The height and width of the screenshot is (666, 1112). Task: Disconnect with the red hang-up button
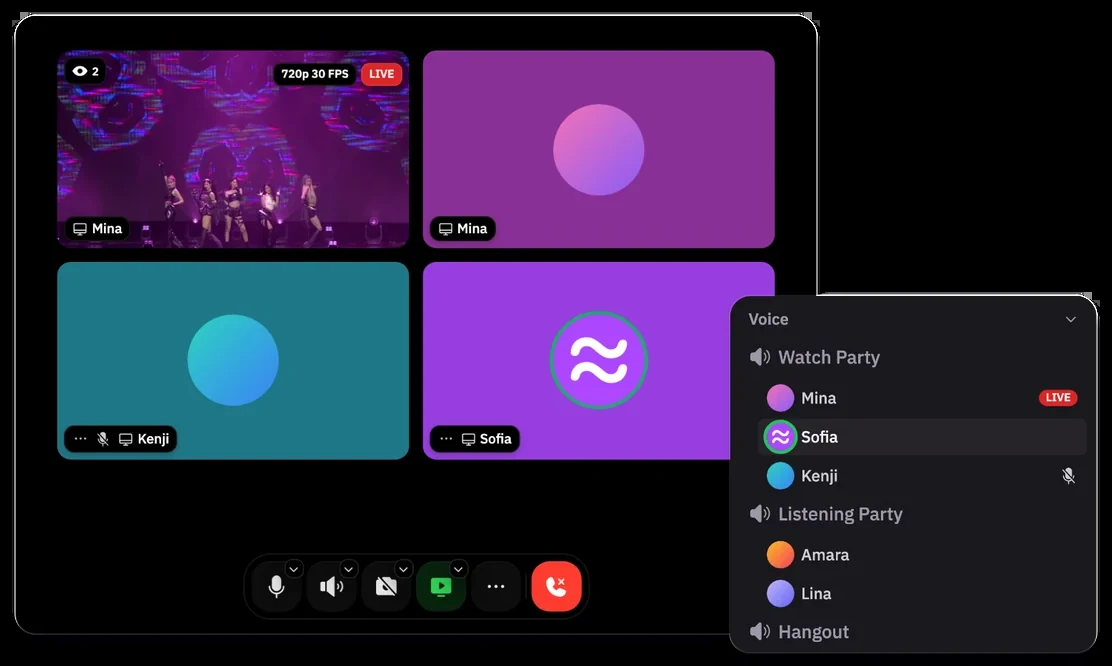pos(557,586)
